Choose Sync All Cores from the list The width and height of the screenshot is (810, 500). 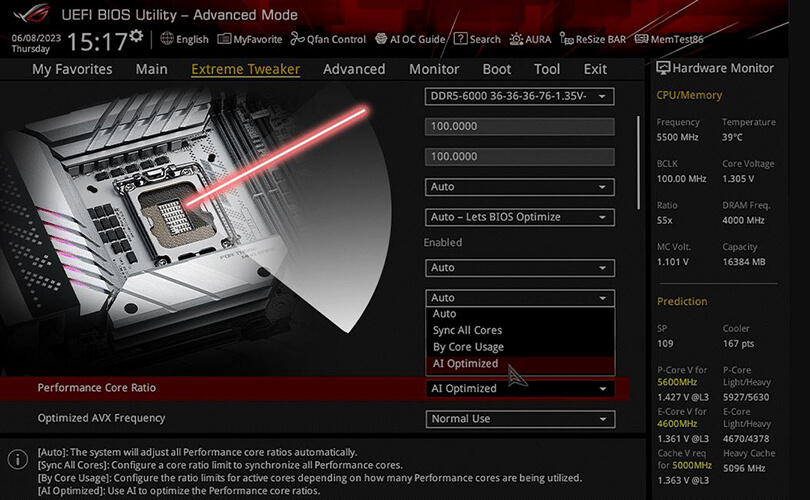(467, 330)
